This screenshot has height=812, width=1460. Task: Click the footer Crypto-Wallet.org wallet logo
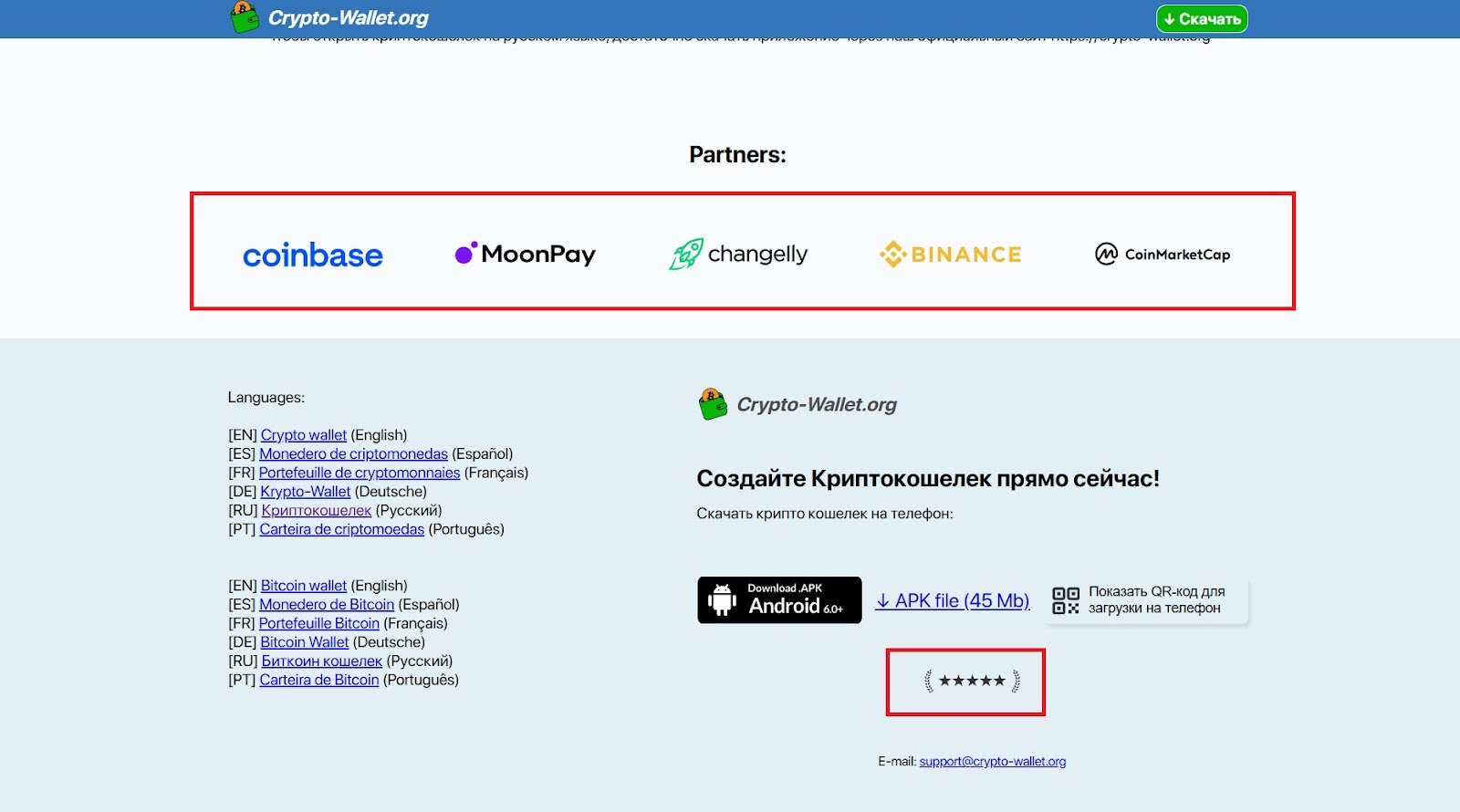click(x=798, y=404)
